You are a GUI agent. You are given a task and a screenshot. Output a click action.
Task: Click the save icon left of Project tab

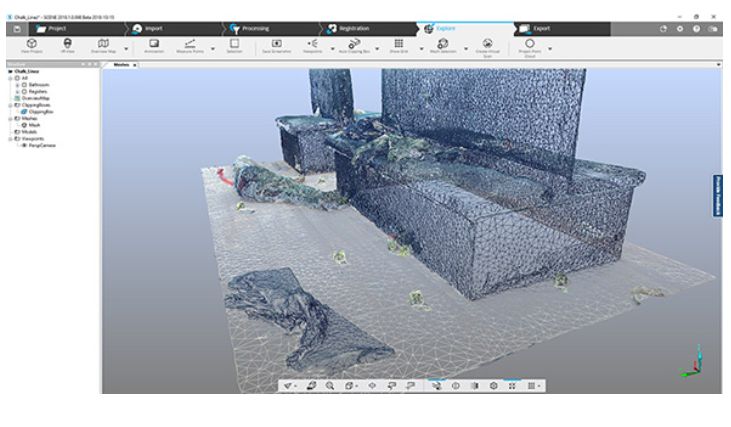[17, 29]
